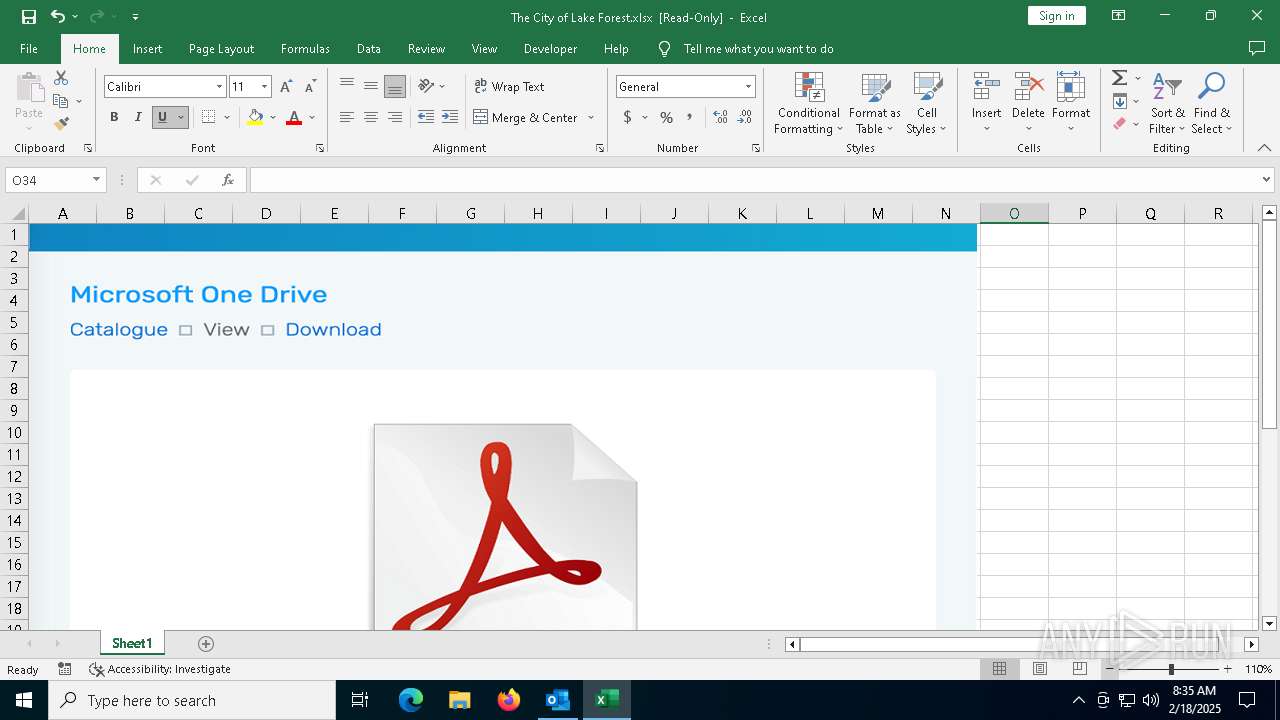Viewport: 1280px width, 720px height.
Task: Click the Sign in button
Action: pyautogui.click(x=1057, y=16)
